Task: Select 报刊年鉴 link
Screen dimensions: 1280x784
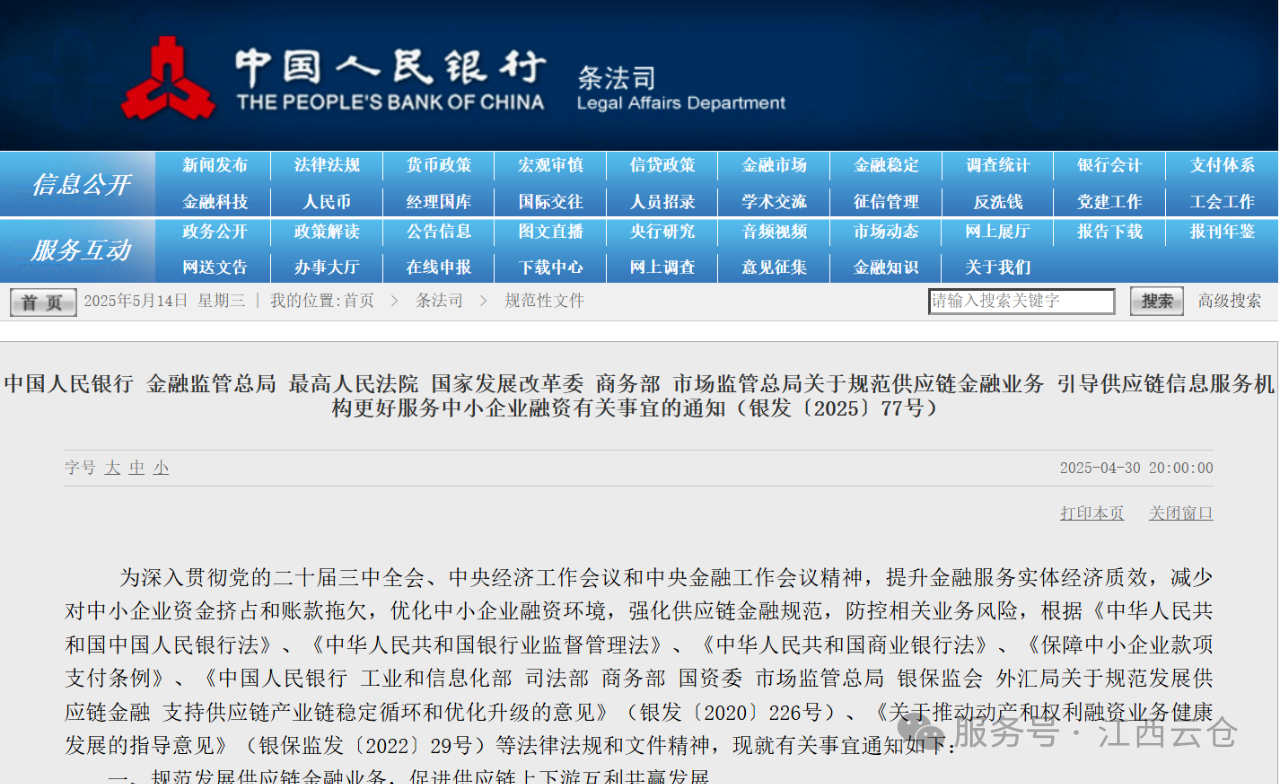Action: point(1222,231)
